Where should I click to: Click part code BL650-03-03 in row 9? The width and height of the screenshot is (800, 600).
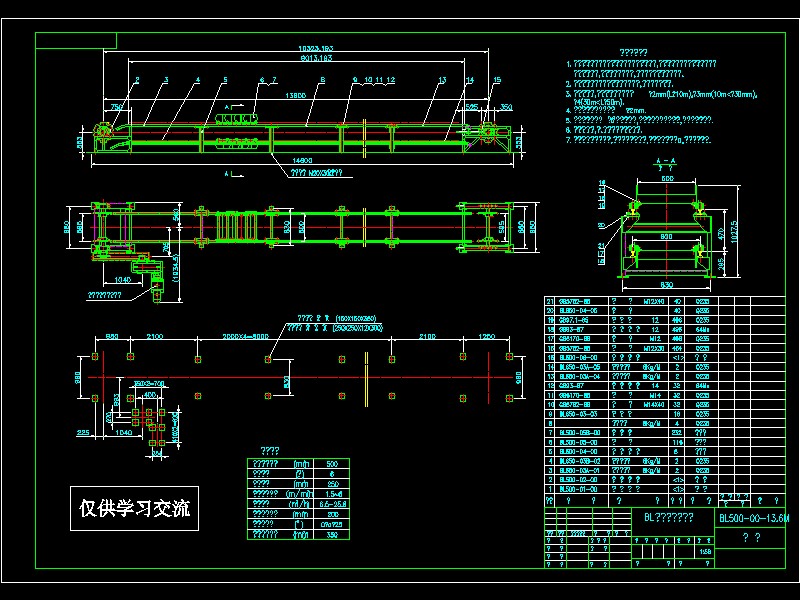[578, 414]
